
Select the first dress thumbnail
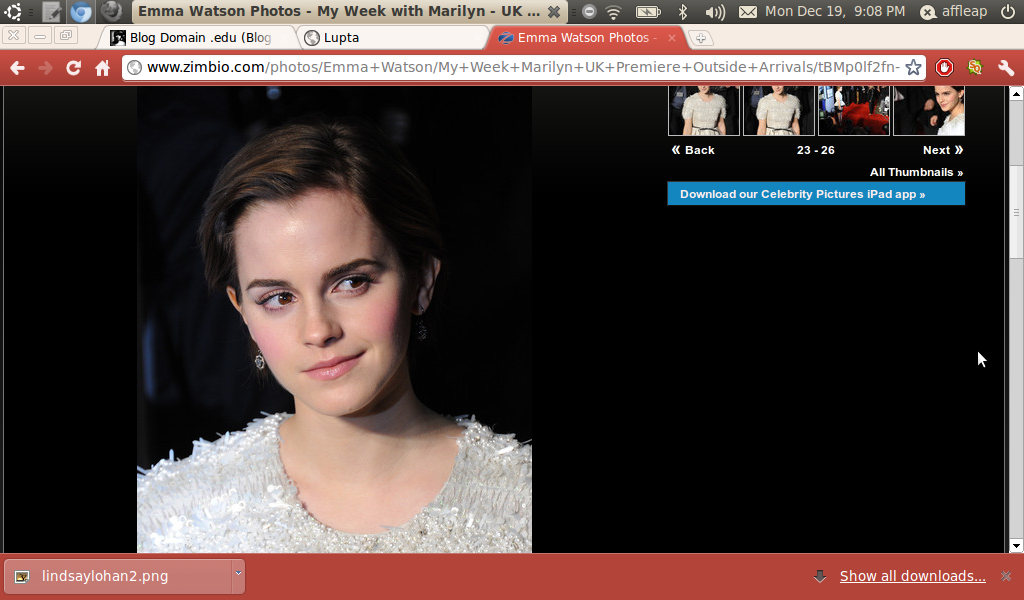[704, 110]
